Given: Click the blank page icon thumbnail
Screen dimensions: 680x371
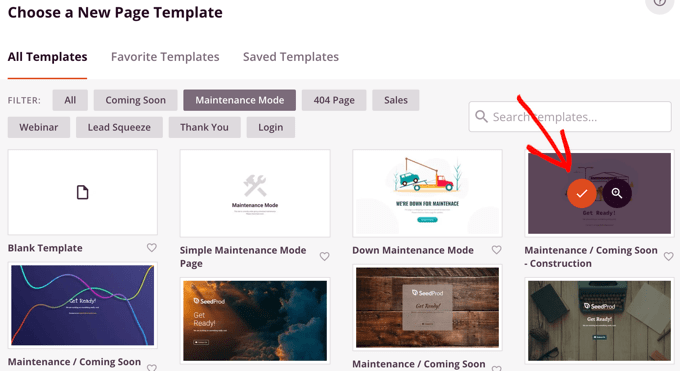Looking at the screenshot, I should point(82,192).
